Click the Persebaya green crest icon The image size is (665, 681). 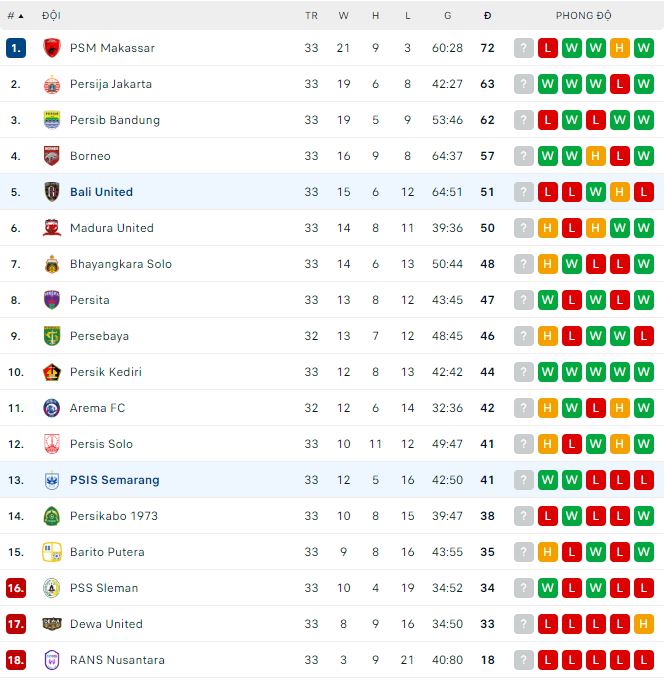52,336
